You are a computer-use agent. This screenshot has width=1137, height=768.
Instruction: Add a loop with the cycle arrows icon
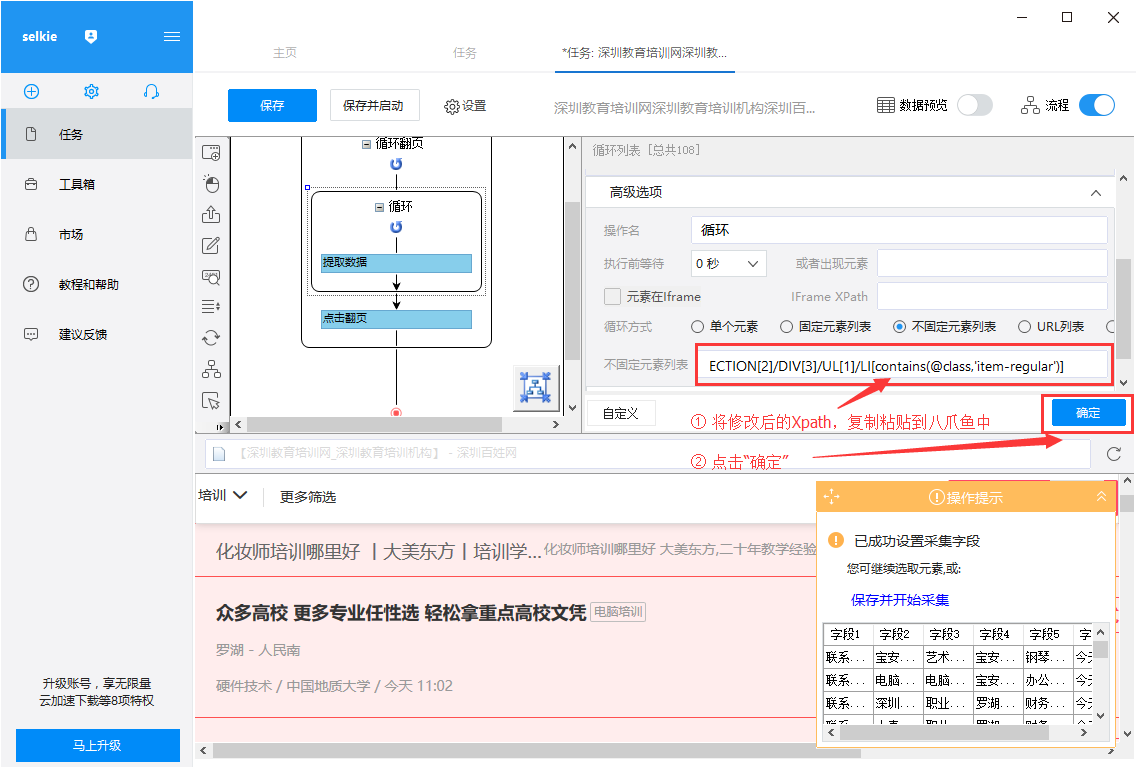pos(211,338)
